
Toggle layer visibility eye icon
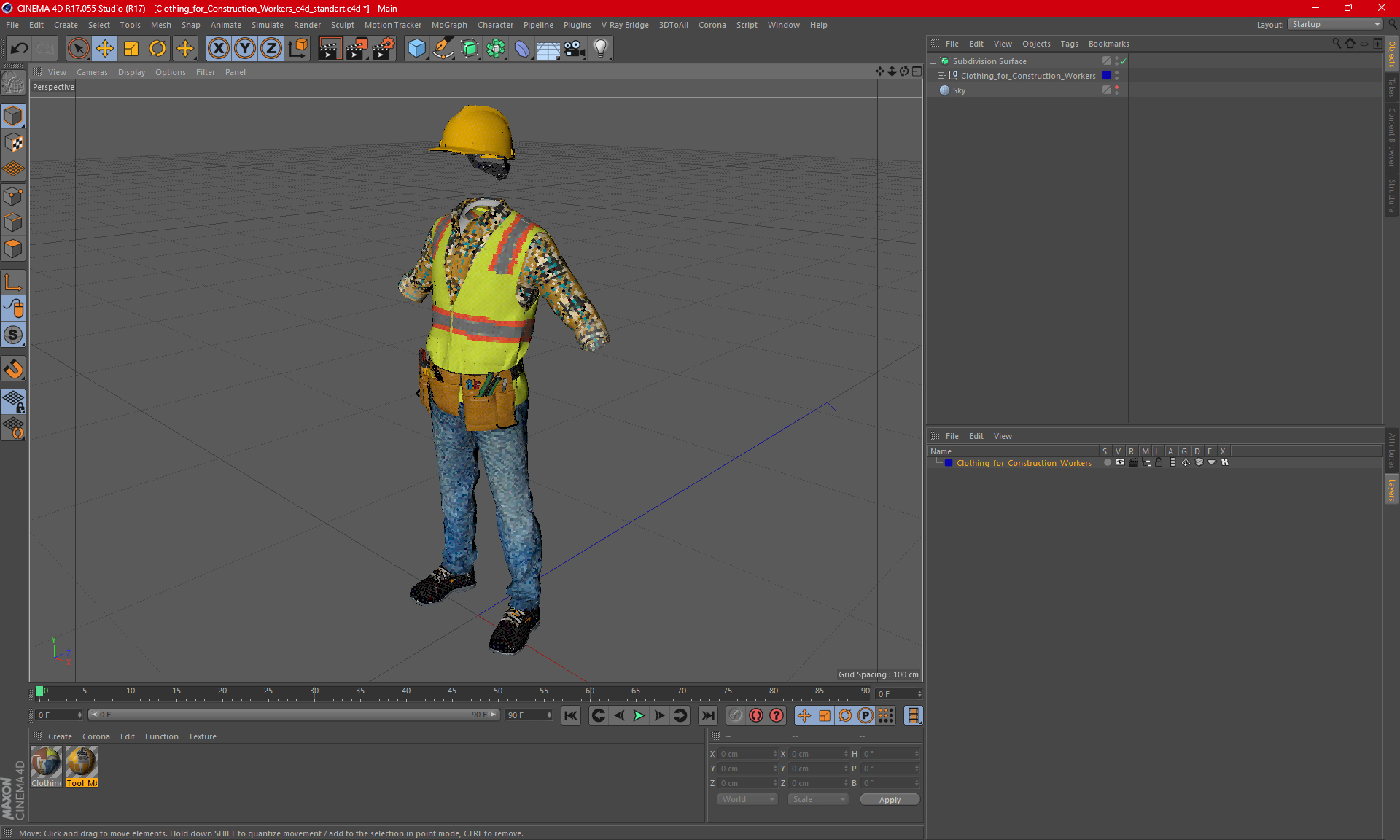(1120, 462)
